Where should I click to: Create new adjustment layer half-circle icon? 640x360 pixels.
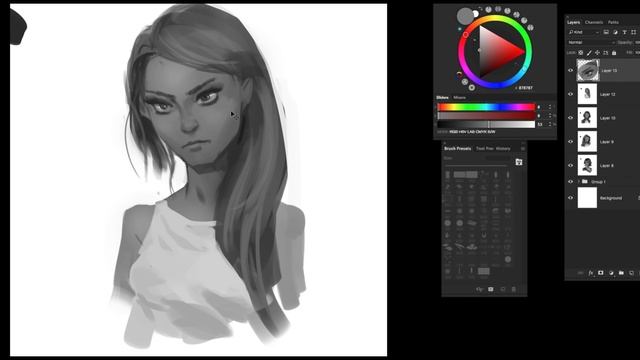pyautogui.click(x=611, y=273)
